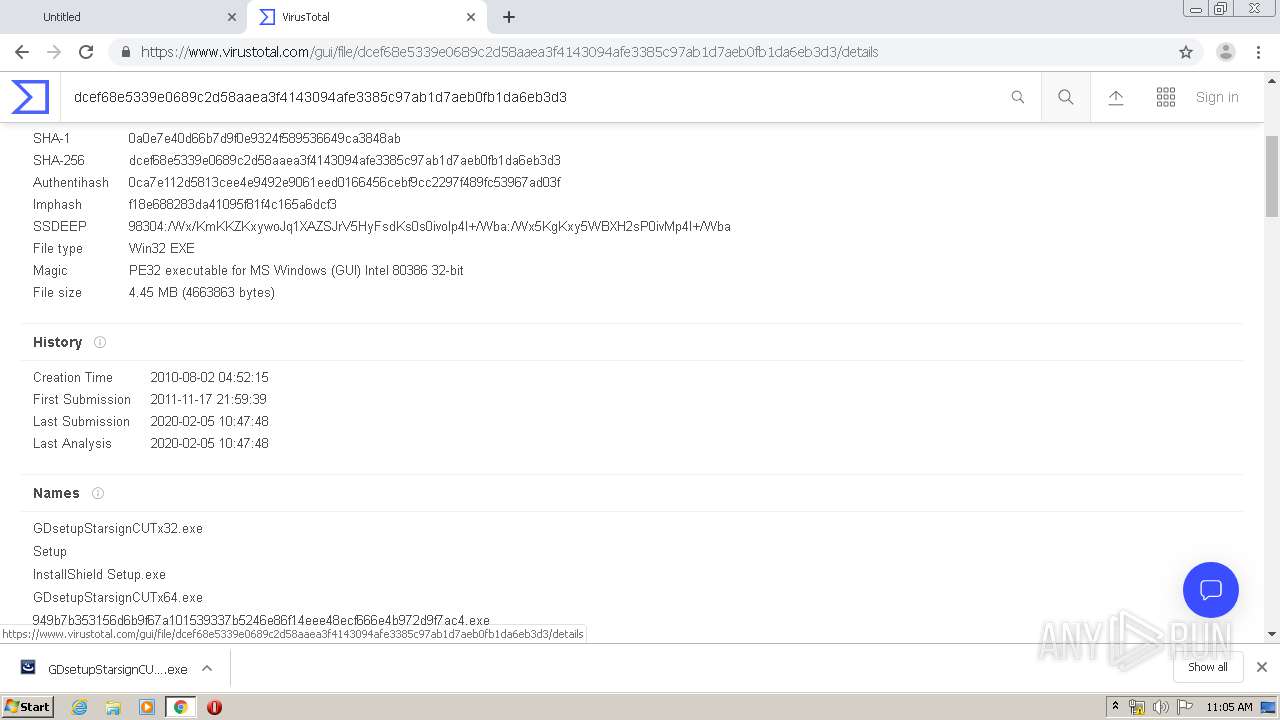Open the GDsetupStarsignCU....exe download item
Image resolution: width=1280 pixels, height=720 pixels.
[105, 669]
